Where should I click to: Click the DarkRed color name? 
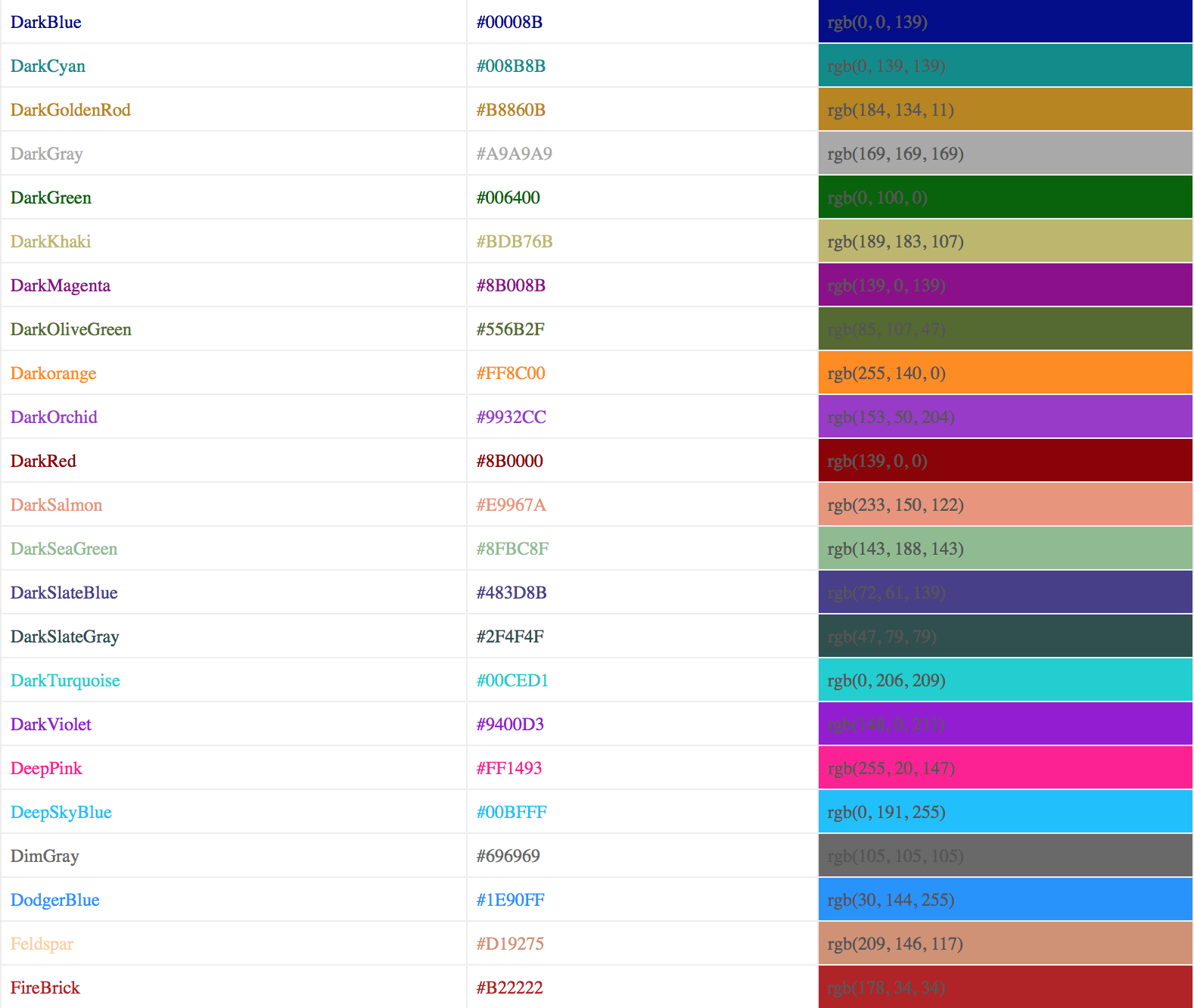(x=43, y=461)
